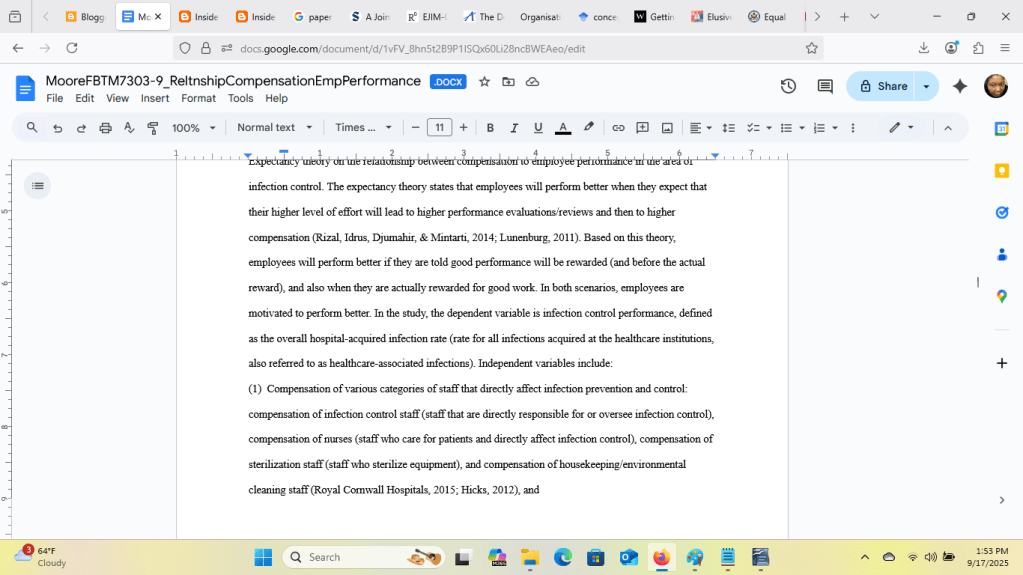Open the comments panel icon

(x=825, y=86)
